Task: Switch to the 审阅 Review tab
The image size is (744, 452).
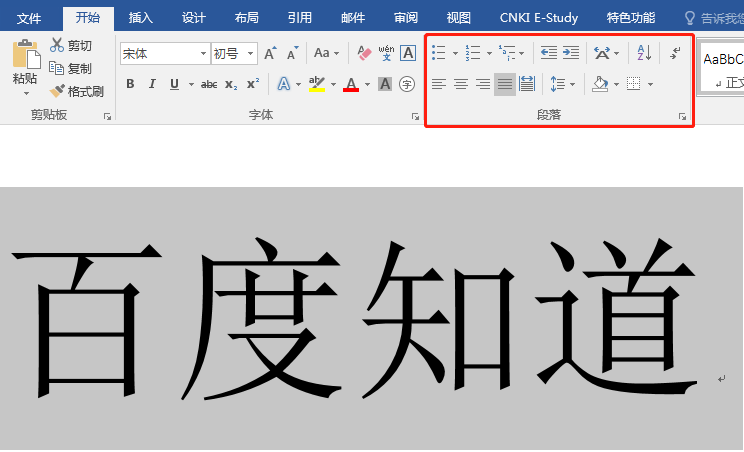Action: pos(406,18)
